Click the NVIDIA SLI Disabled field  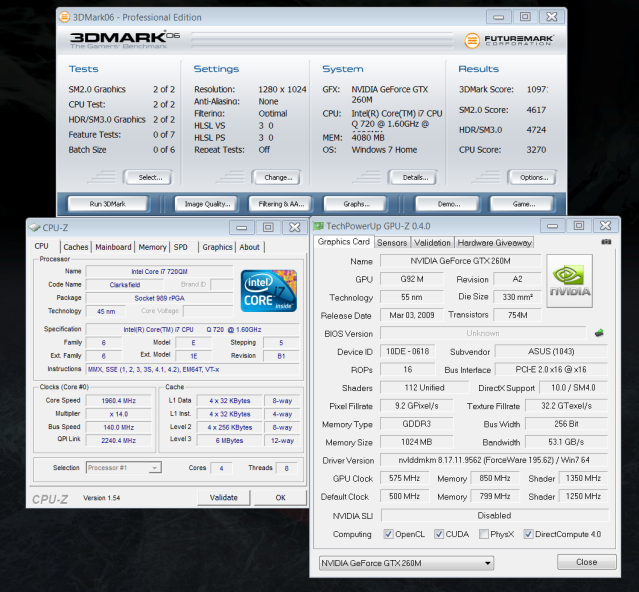[x=494, y=515]
